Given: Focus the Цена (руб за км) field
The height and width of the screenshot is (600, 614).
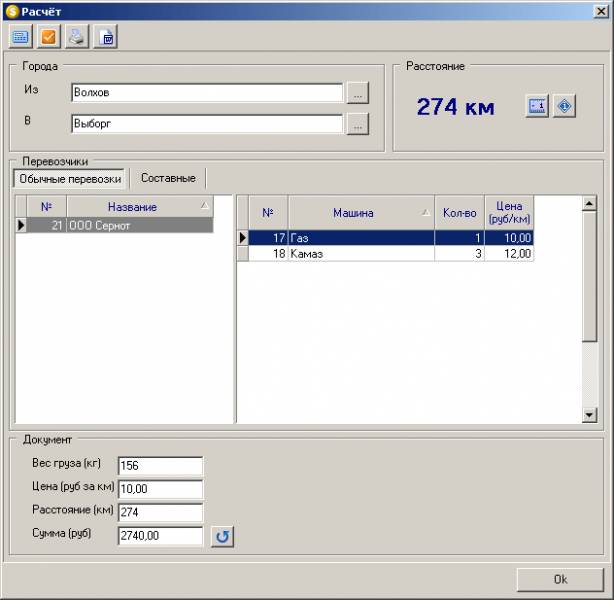Looking at the screenshot, I should [x=161, y=489].
